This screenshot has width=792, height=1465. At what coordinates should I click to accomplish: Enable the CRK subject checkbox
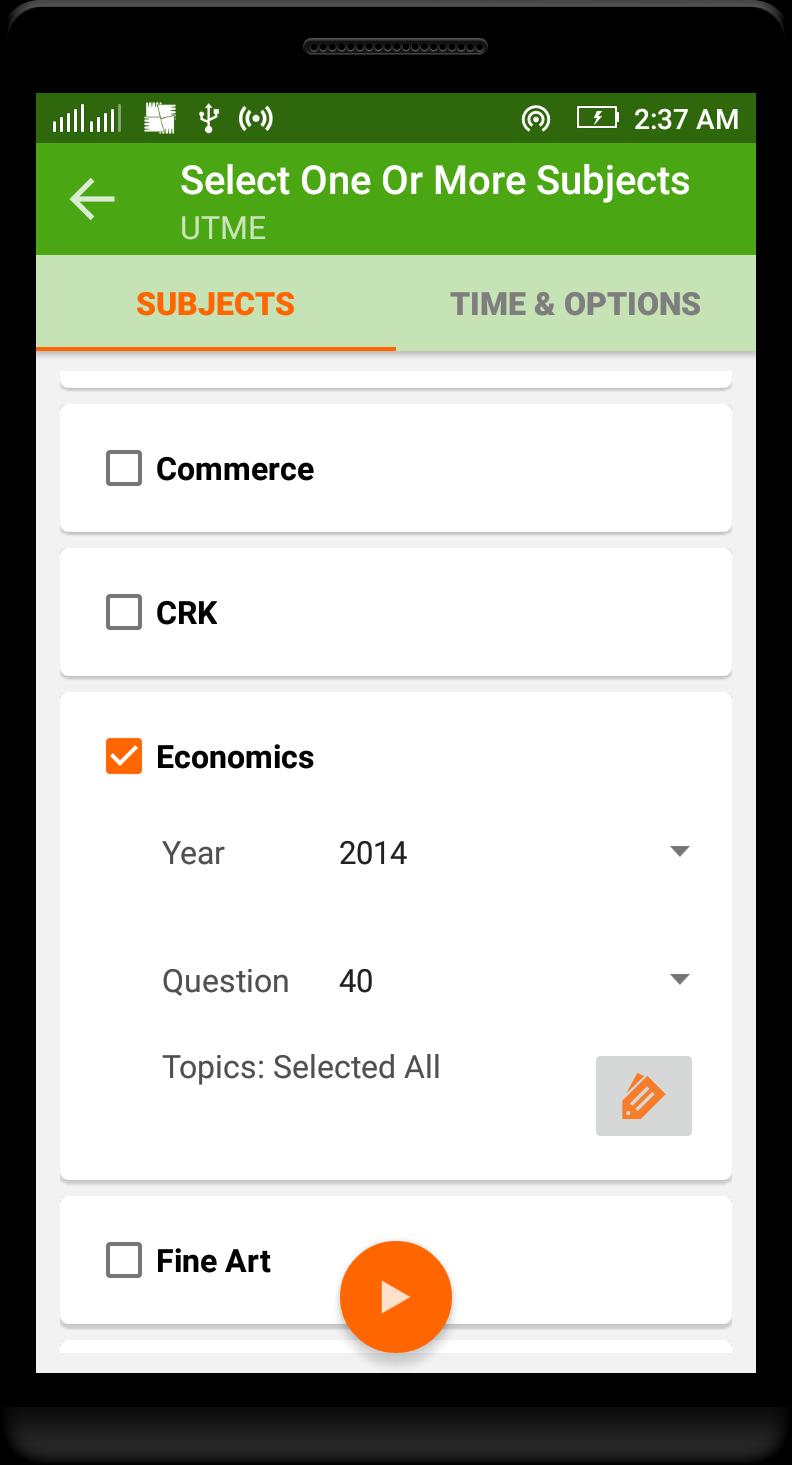[x=124, y=612]
